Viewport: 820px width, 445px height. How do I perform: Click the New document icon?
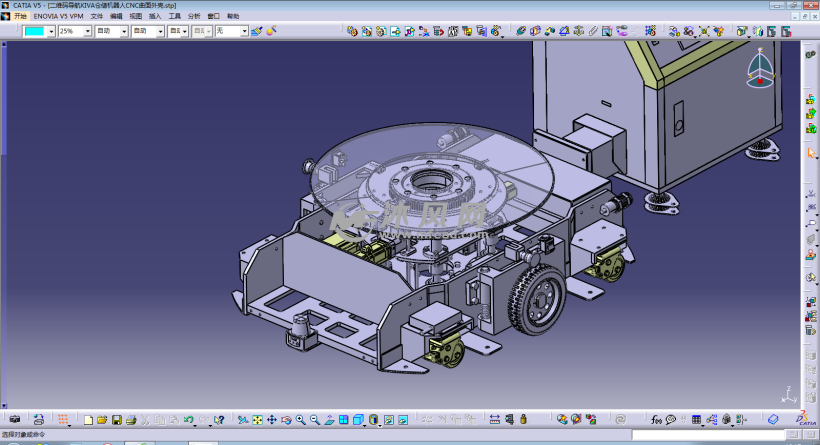[x=88, y=419]
